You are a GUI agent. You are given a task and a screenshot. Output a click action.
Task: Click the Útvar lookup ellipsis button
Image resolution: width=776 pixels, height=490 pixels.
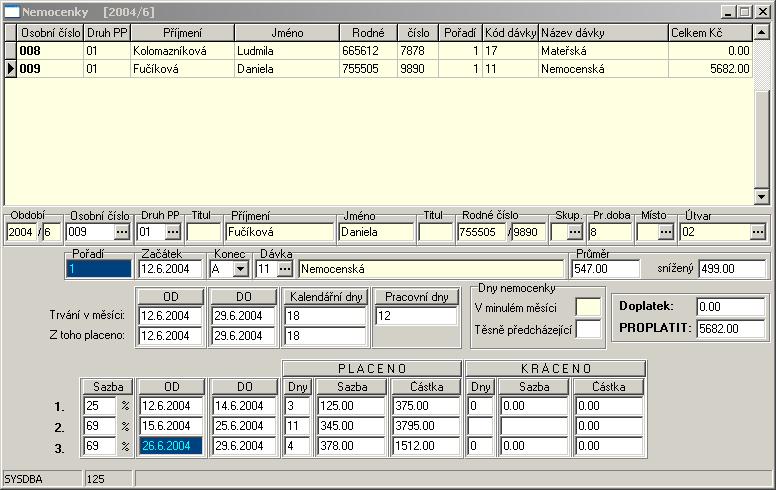(x=757, y=232)
